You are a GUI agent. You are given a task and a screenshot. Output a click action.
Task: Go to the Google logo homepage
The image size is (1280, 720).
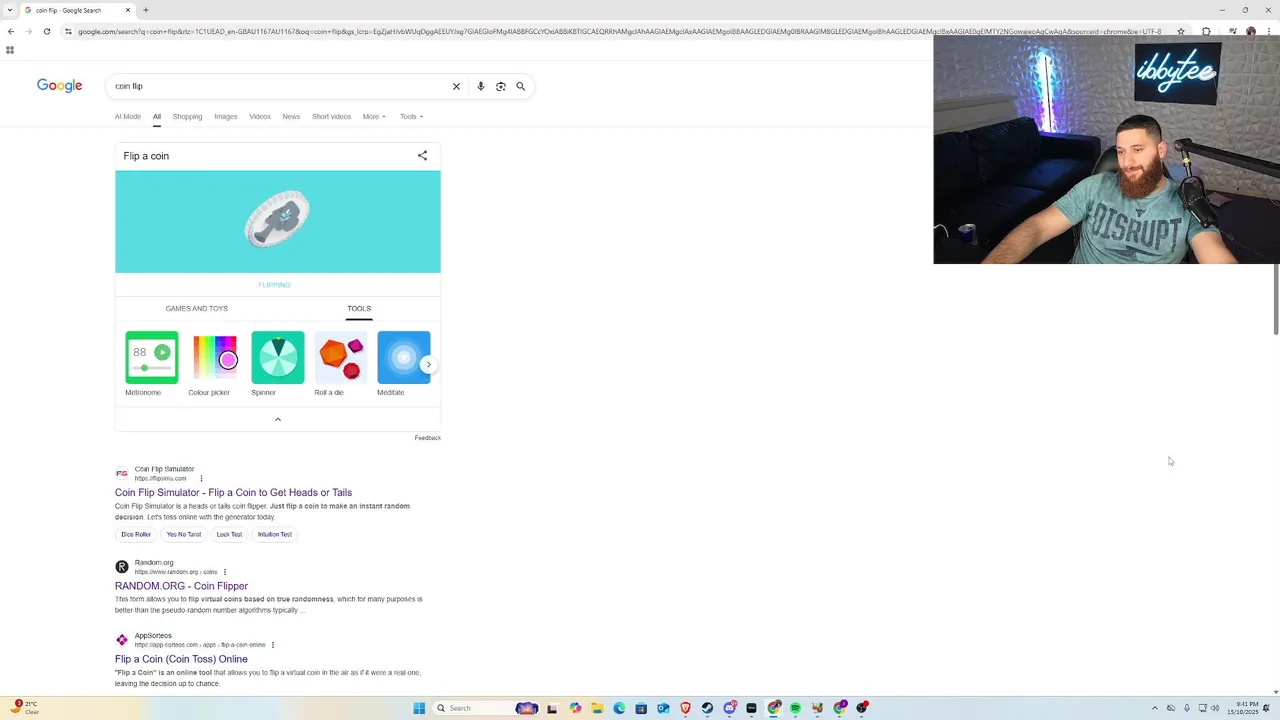[x=59, y=86]
